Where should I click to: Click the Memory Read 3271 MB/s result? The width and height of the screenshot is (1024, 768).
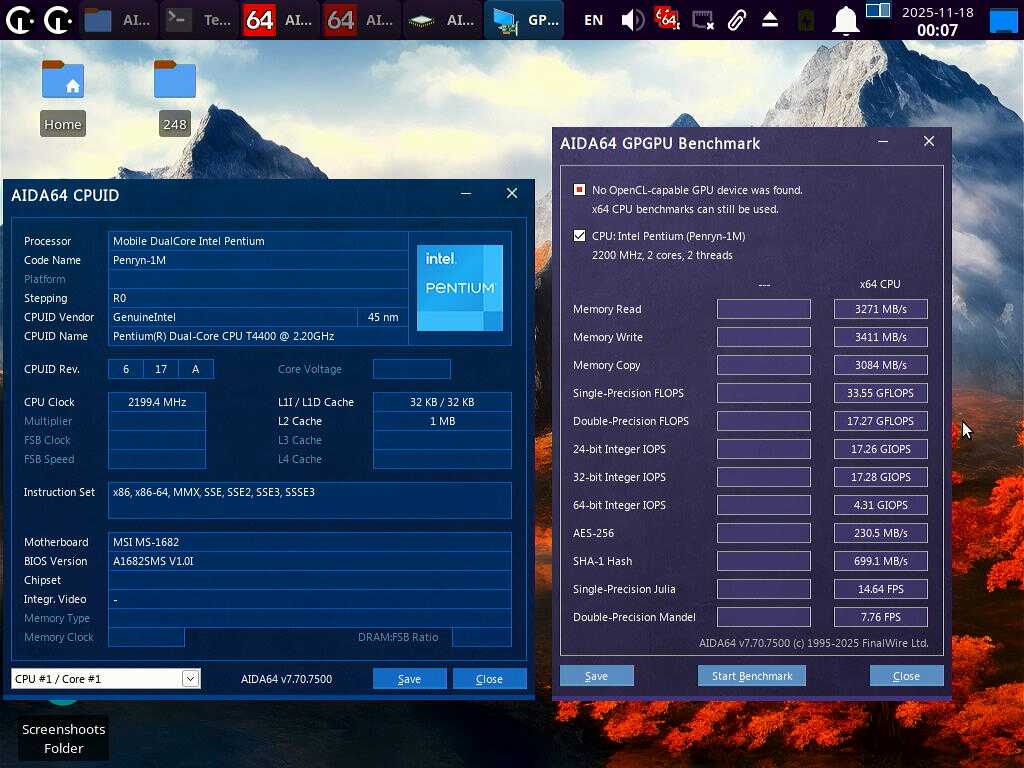click(x=880, y=309)
